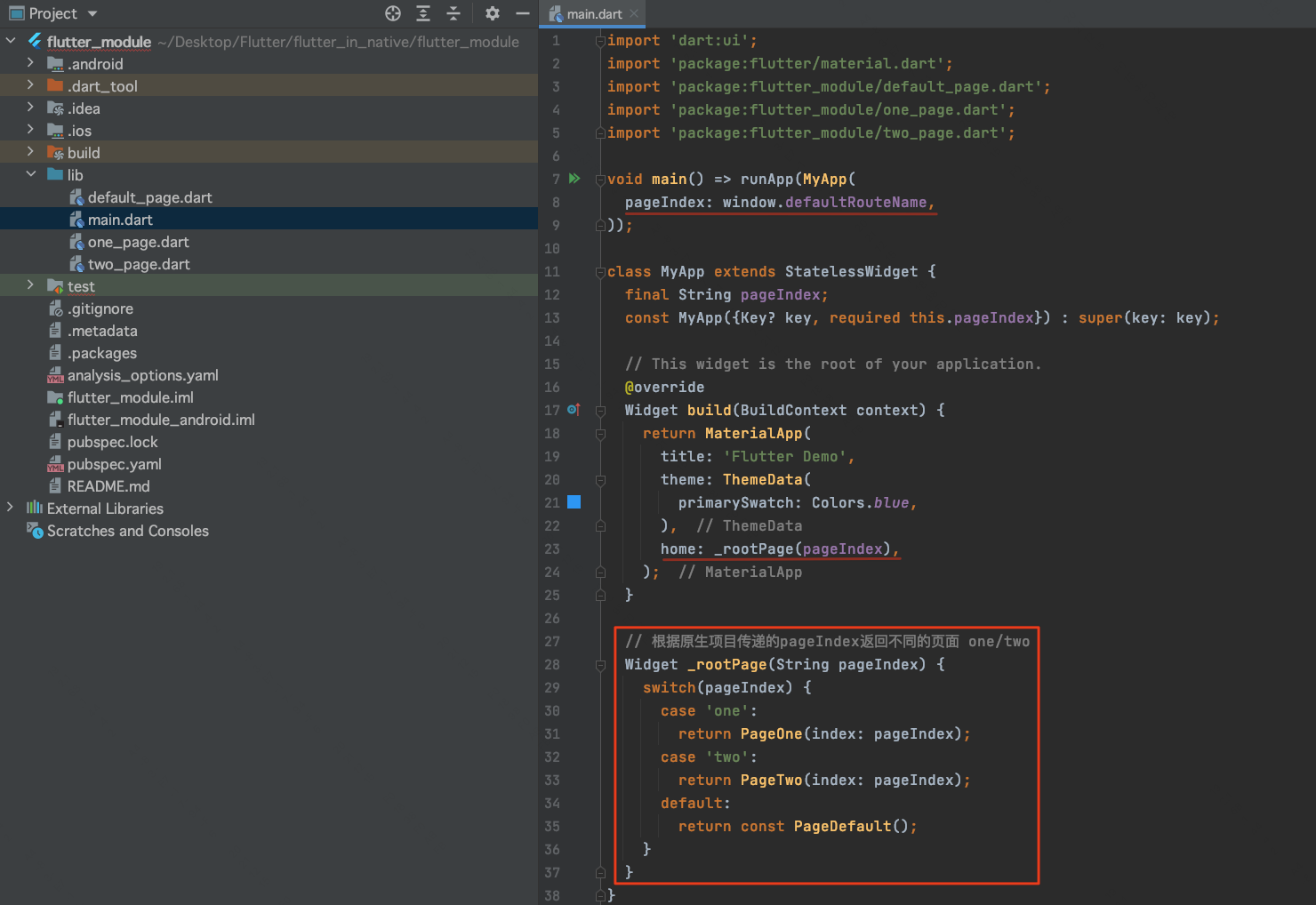Fold the MyApp class at line 11
1316x905 pixels.
point(600,272)
